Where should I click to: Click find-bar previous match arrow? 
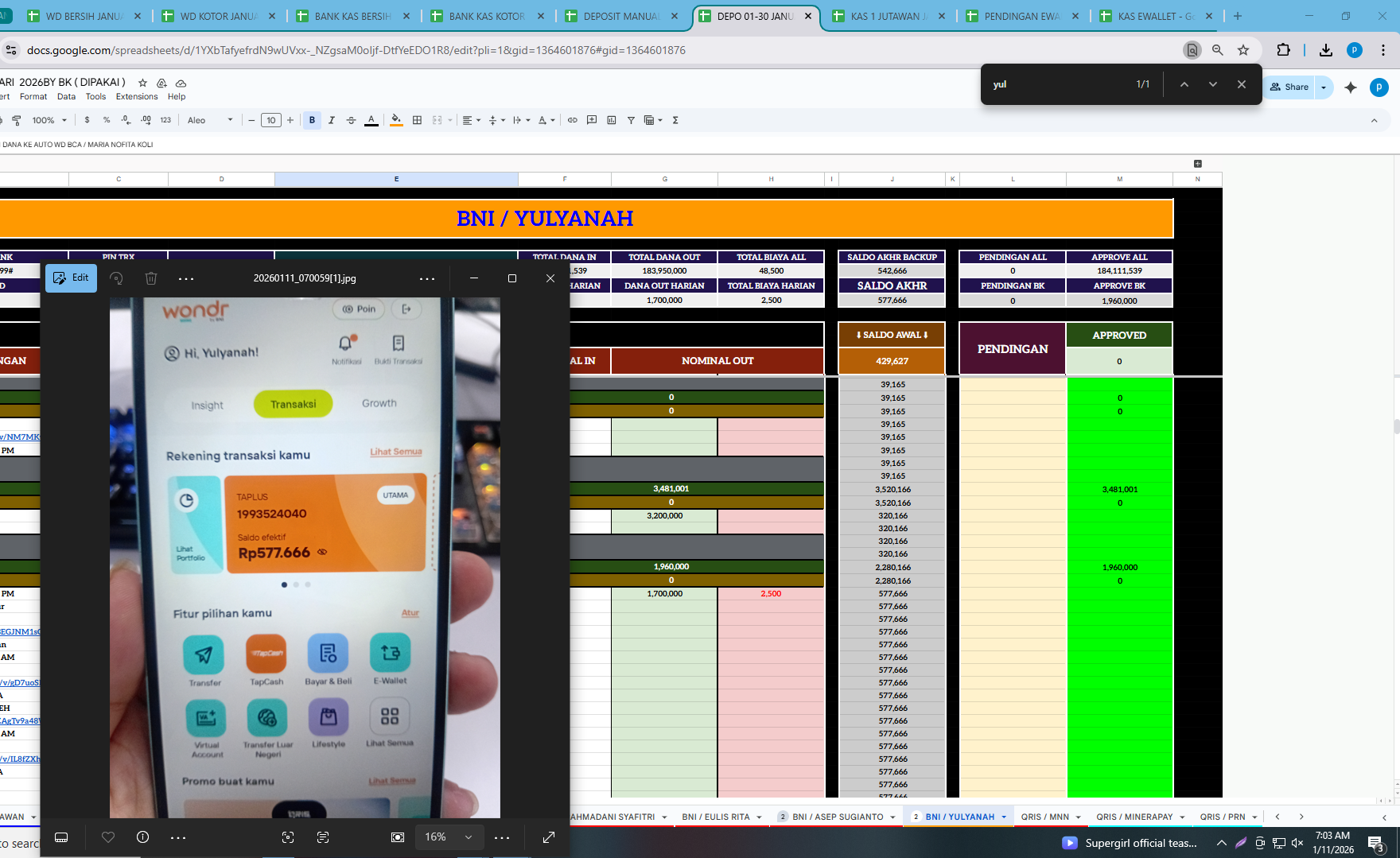click(x=1184, y=84)
